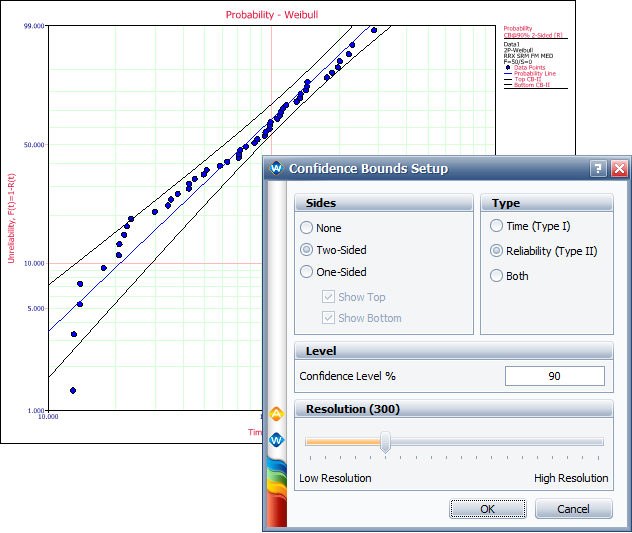Click the Data Points marker in plot legend
This screenshot has width=632, height=533.
pyautogui.click(x=508, y=67)
